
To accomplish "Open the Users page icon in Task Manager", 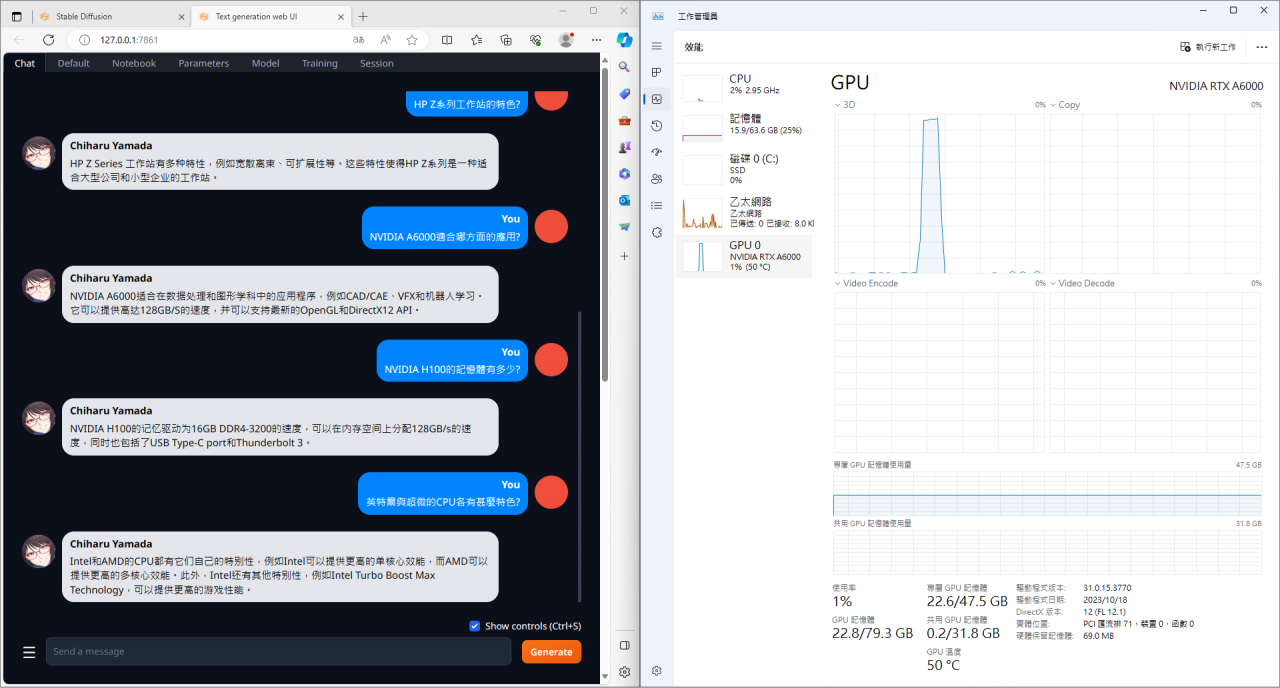I will 657,179.
